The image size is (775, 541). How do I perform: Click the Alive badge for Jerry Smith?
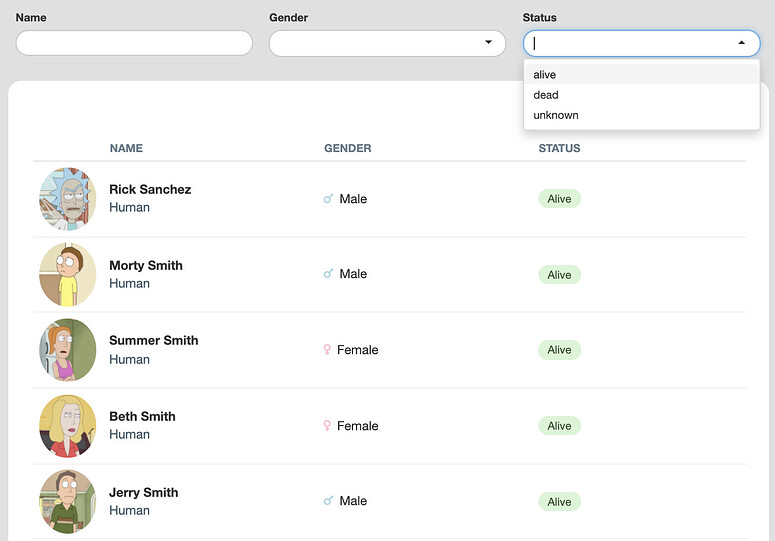click(x=560, y=502)
